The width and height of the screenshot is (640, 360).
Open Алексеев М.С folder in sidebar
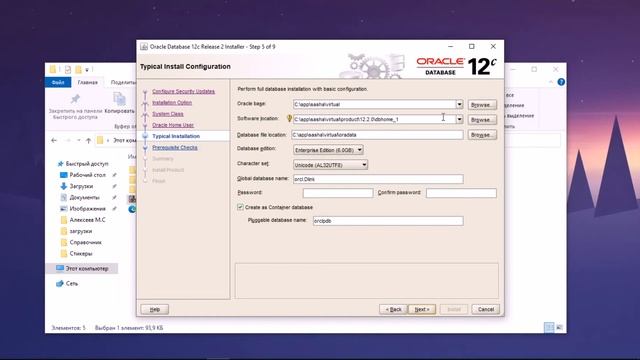click(x=87, y=220)
